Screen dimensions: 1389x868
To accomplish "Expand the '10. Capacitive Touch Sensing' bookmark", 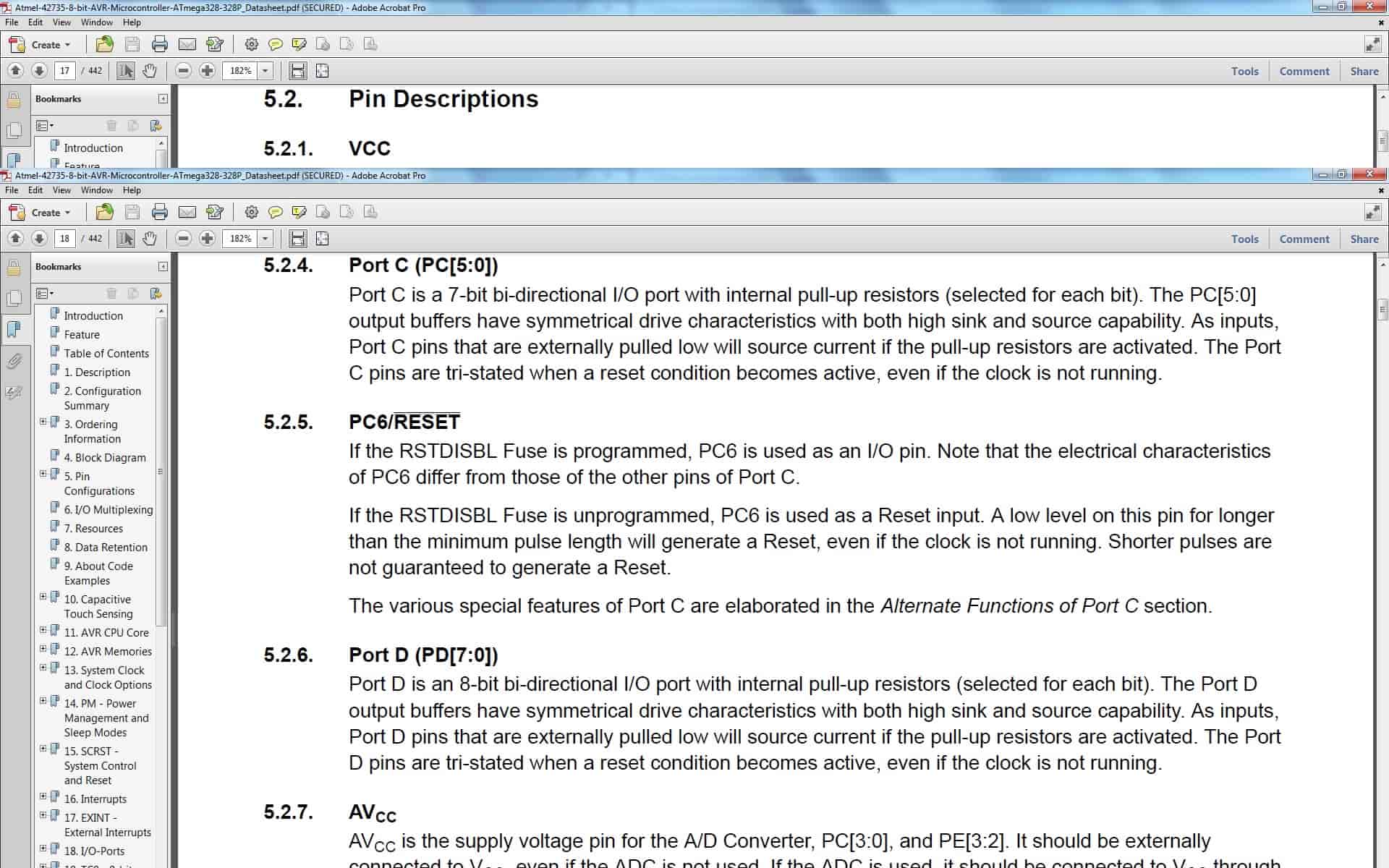I will (x=43, y=597).
